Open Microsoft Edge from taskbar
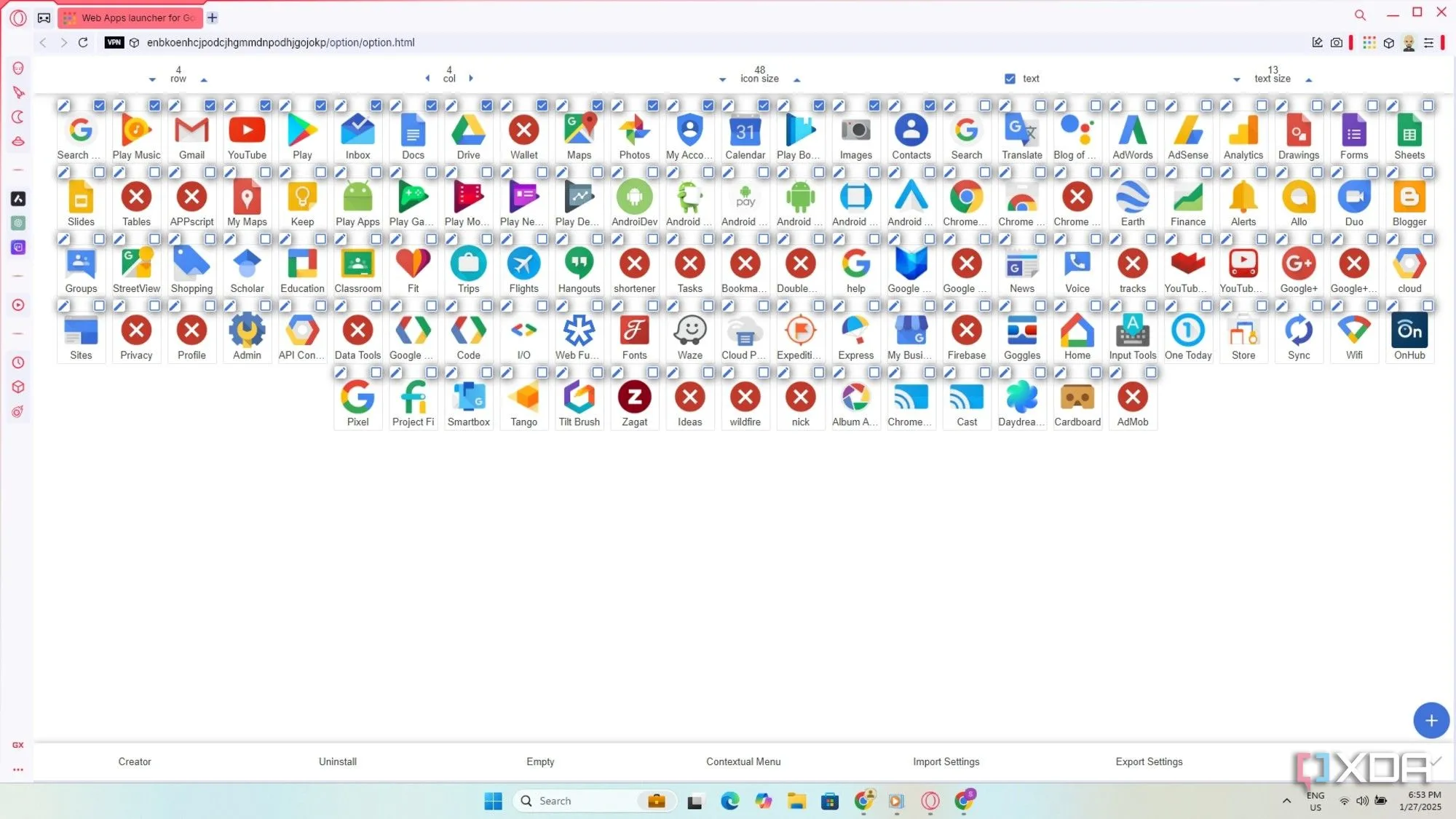Image resolution: width=1456 pixels, height=819 pixels. [729, 801]
